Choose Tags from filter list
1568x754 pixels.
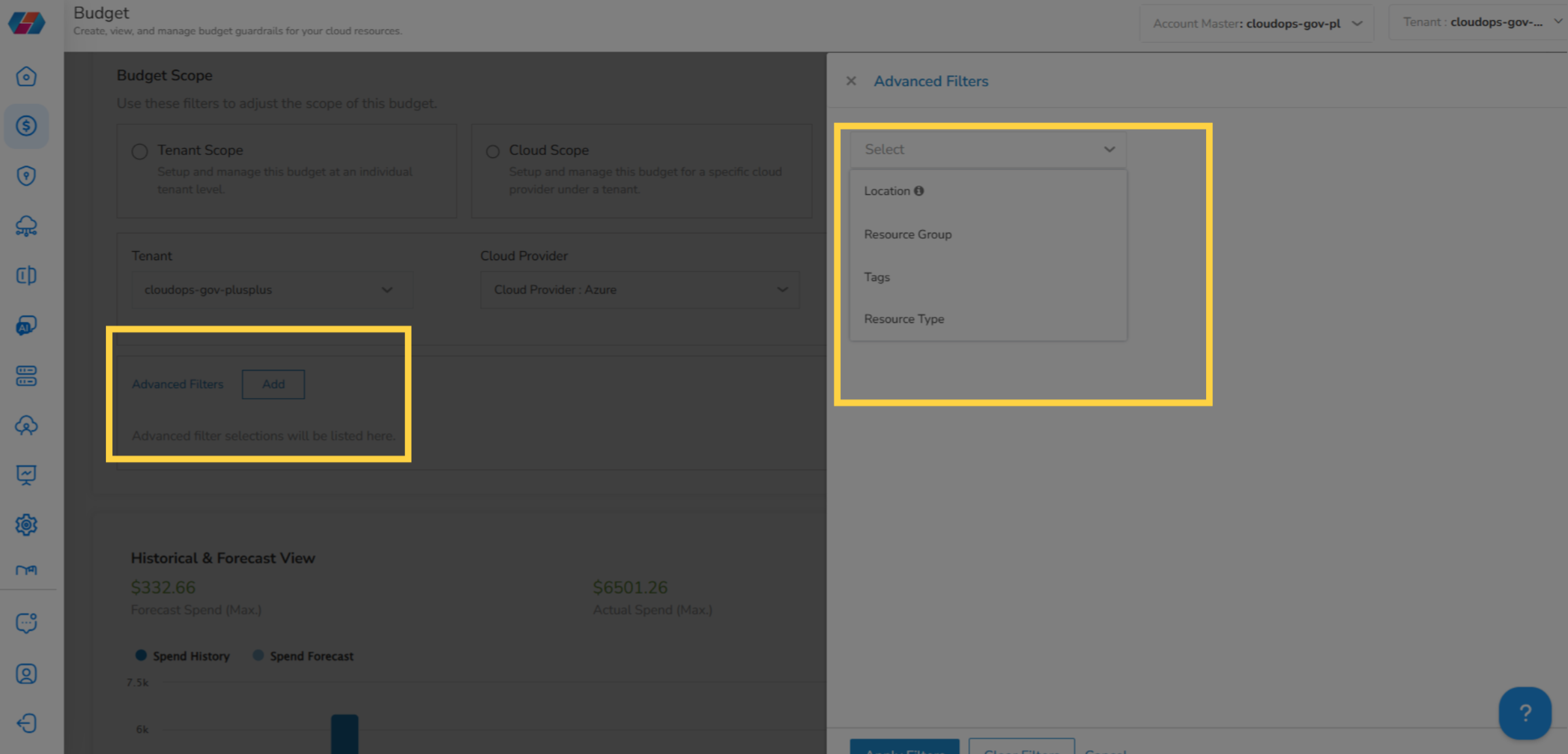(x=877, y=277)
